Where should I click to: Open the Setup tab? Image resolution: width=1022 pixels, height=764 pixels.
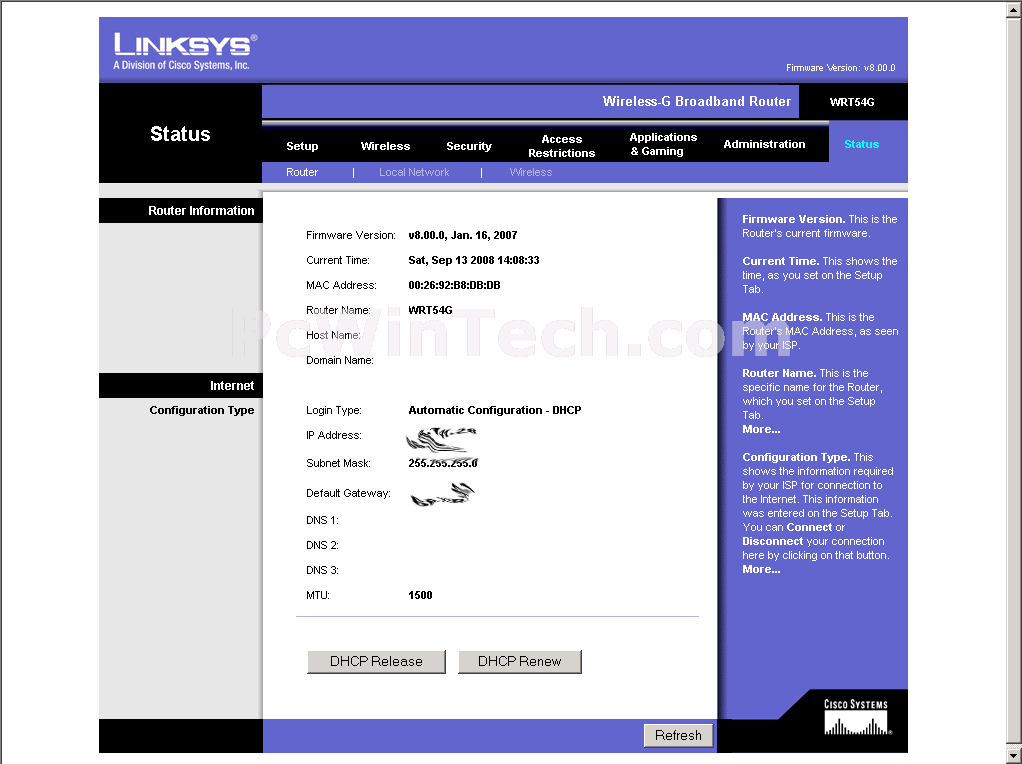302,146
